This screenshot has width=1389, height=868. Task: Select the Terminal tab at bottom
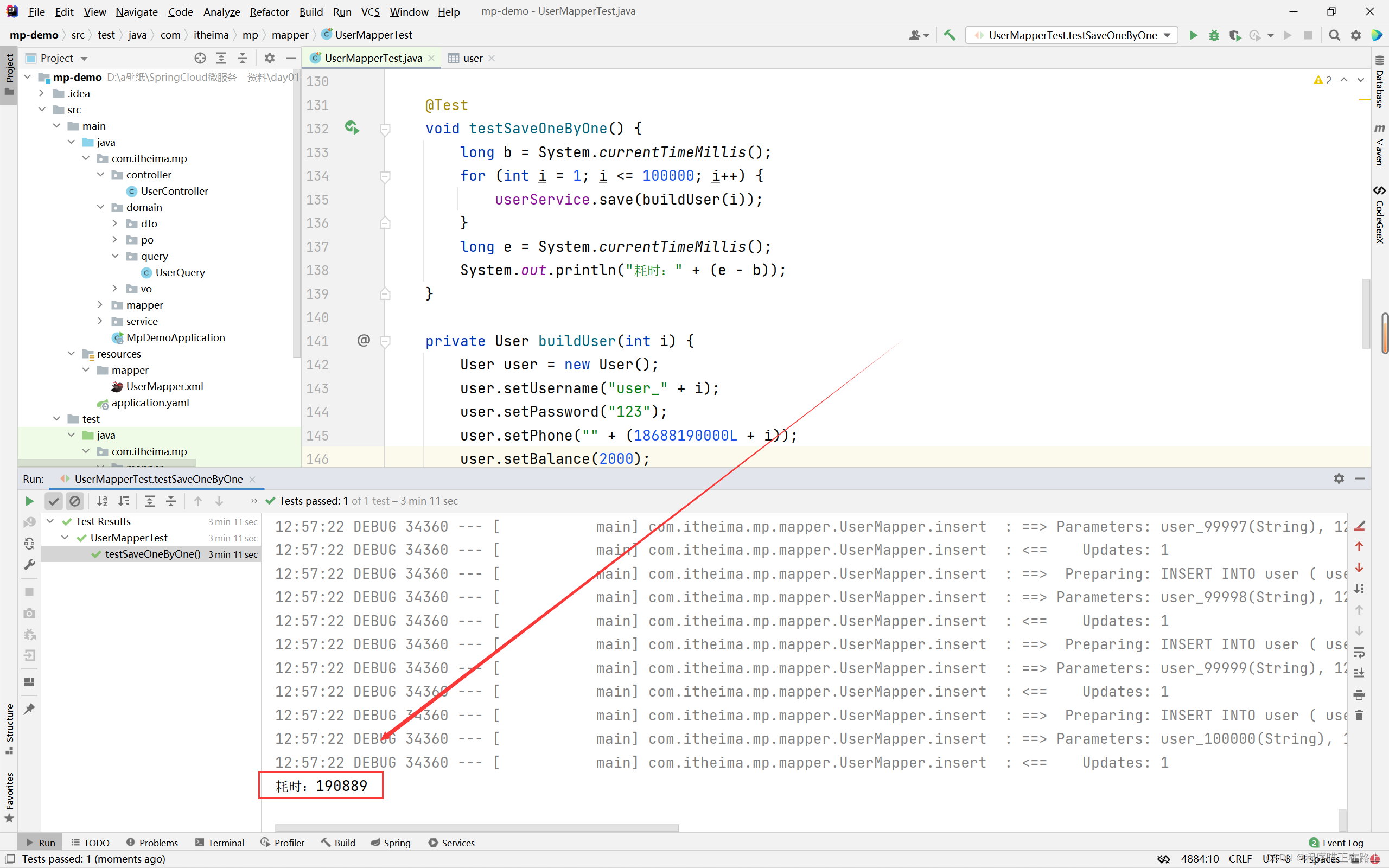pos(224,842)
